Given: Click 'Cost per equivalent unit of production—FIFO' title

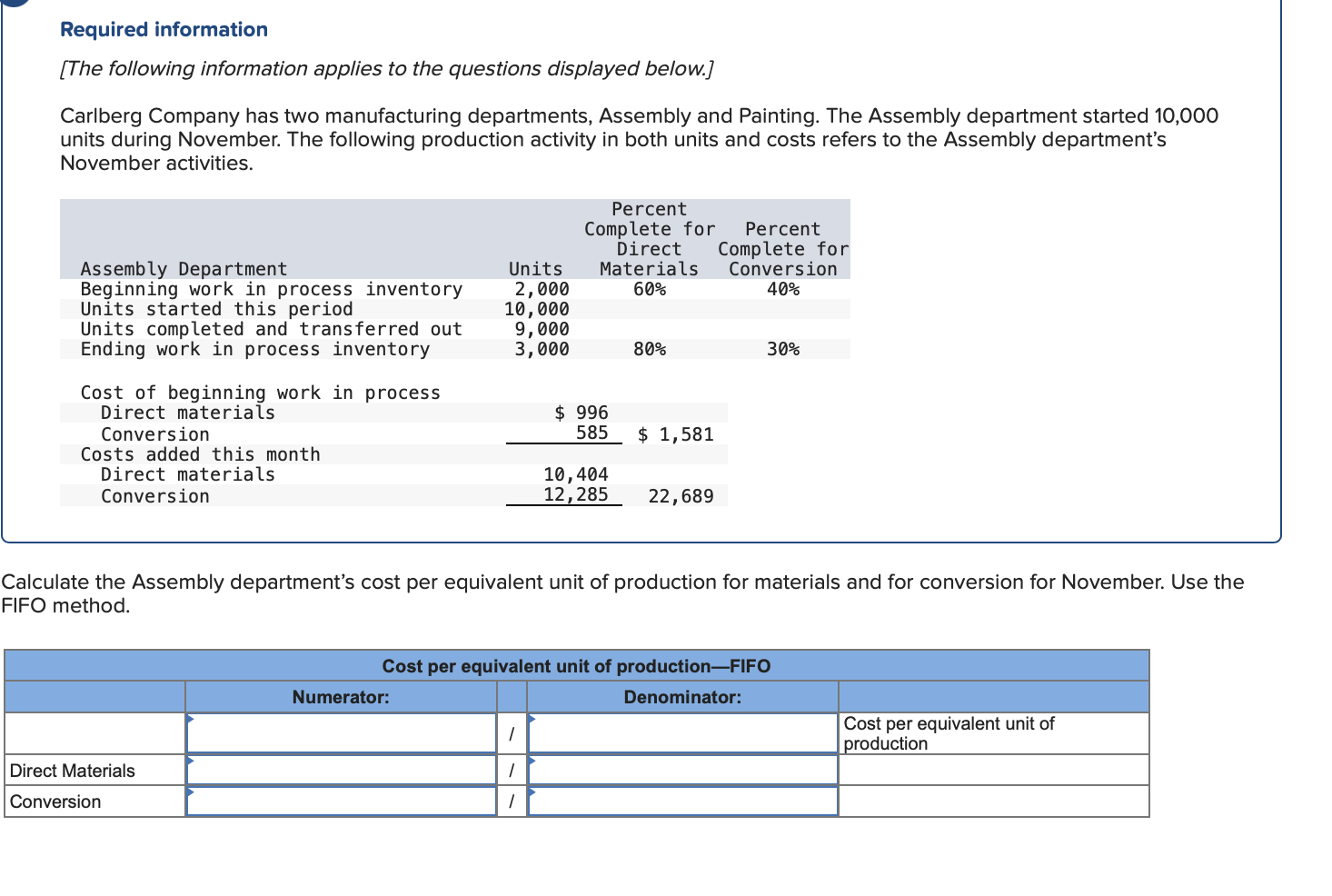Looking at the screenshot, I should (x=576, y=666).
